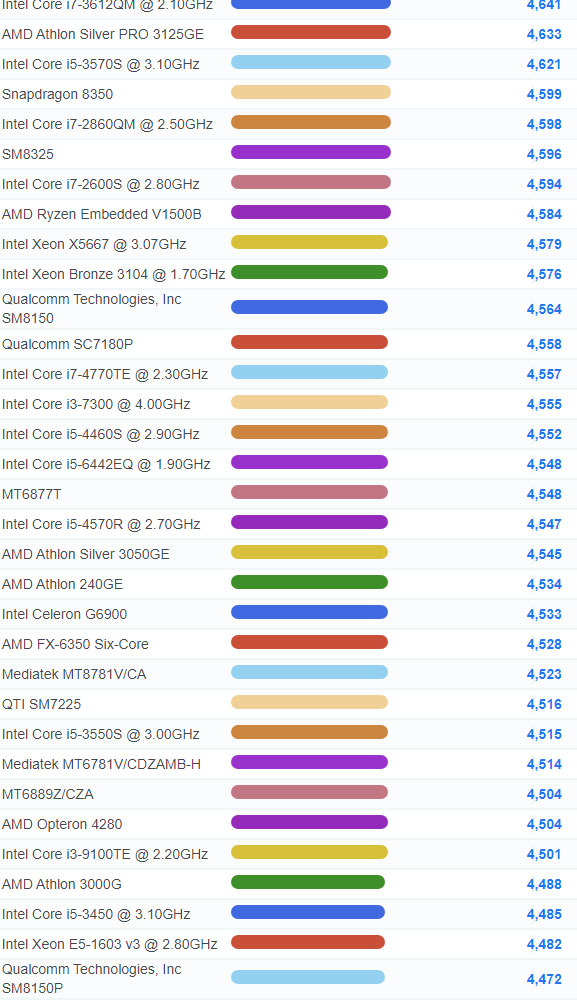Image resolution: width=577 pixels, height=1000 pixels.
Task: Select the 4,599 benchmark score
Action: tap(544, 94)
